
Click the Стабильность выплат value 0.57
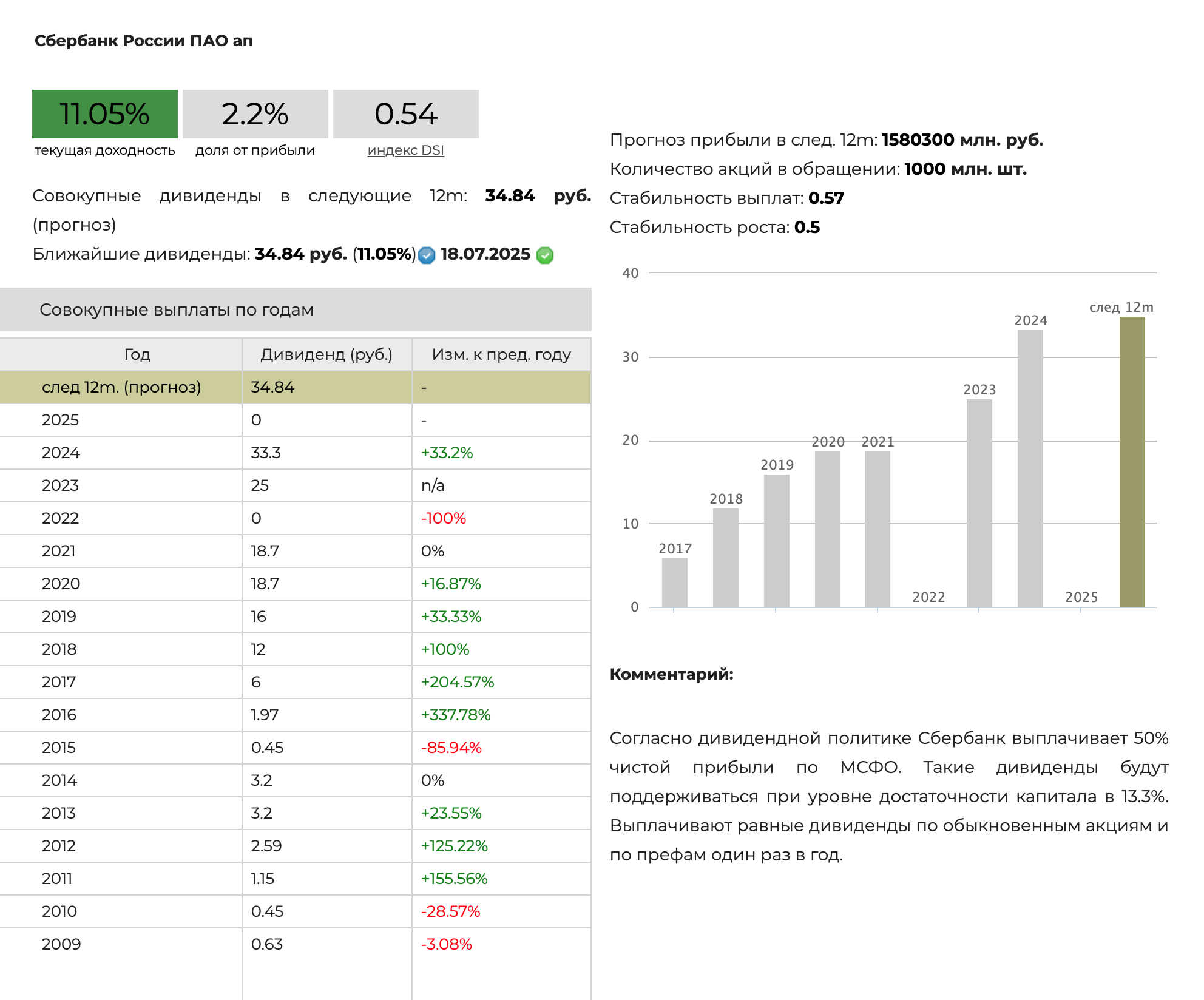pos(827,198)
